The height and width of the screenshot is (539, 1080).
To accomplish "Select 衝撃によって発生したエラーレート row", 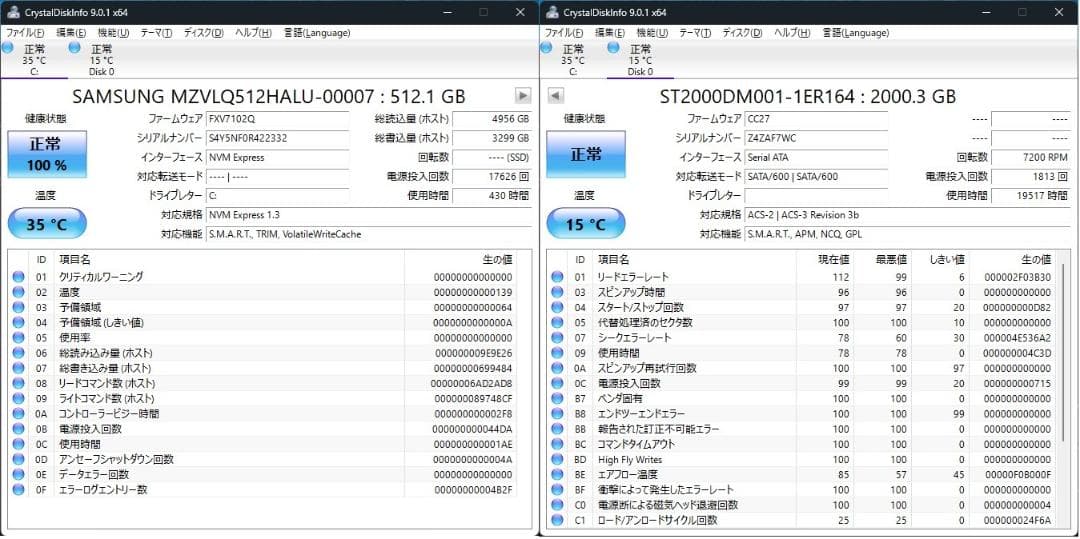I will pos(802,489).
